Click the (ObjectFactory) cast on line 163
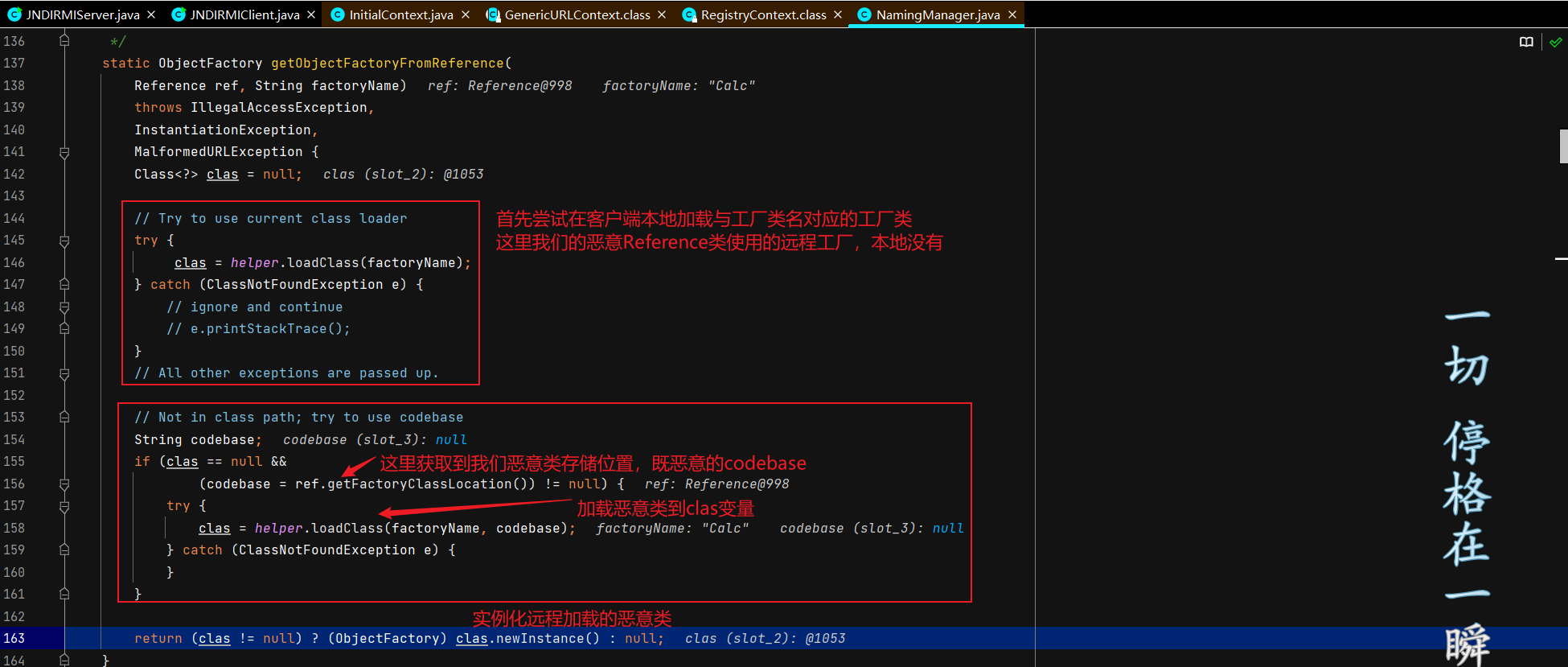 [388, 638]
